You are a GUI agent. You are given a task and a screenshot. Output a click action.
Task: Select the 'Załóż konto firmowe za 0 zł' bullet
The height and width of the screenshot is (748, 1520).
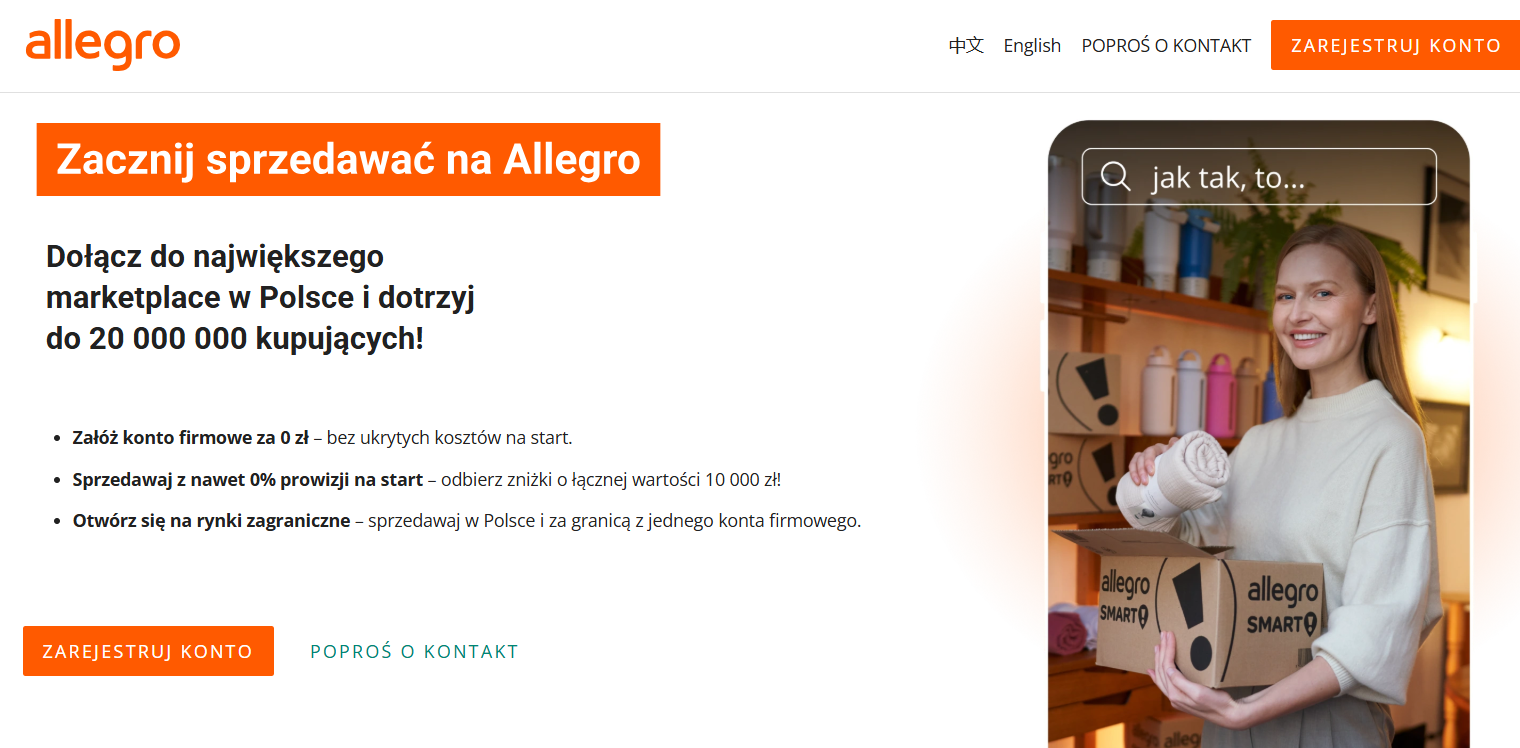pyautogui.click(x=322, y=438)
